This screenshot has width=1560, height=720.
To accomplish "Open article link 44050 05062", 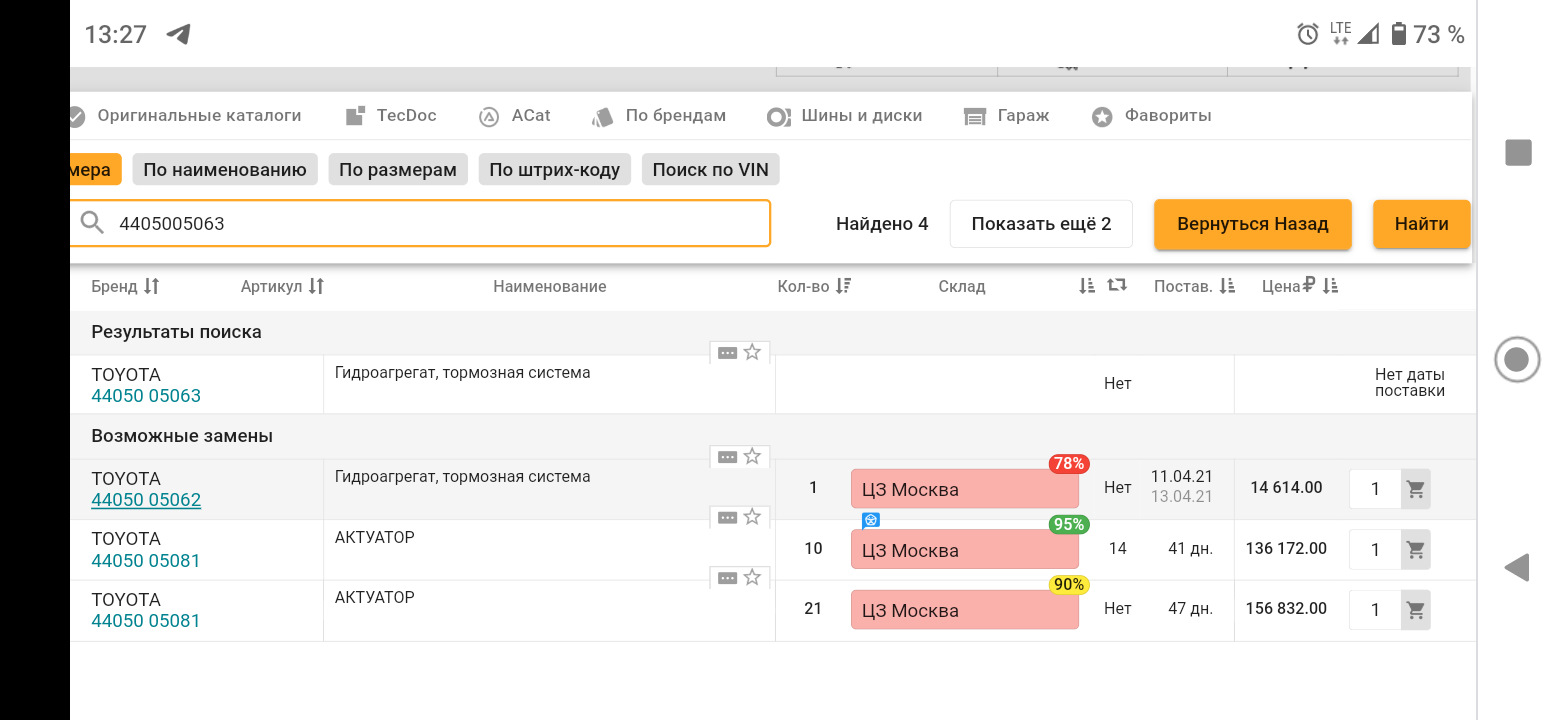I will click(146, 500).
